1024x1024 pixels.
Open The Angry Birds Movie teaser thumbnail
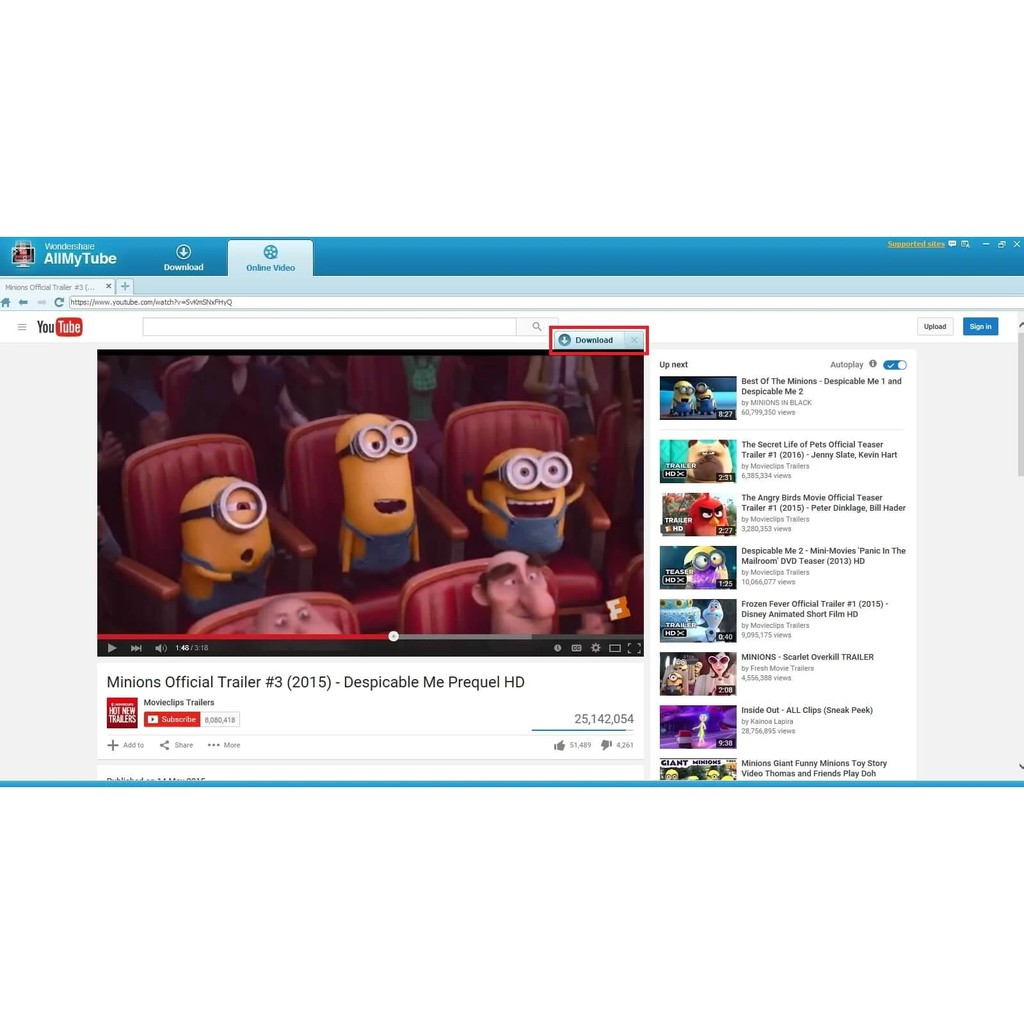pyautogui.click(x=697, y=515)
